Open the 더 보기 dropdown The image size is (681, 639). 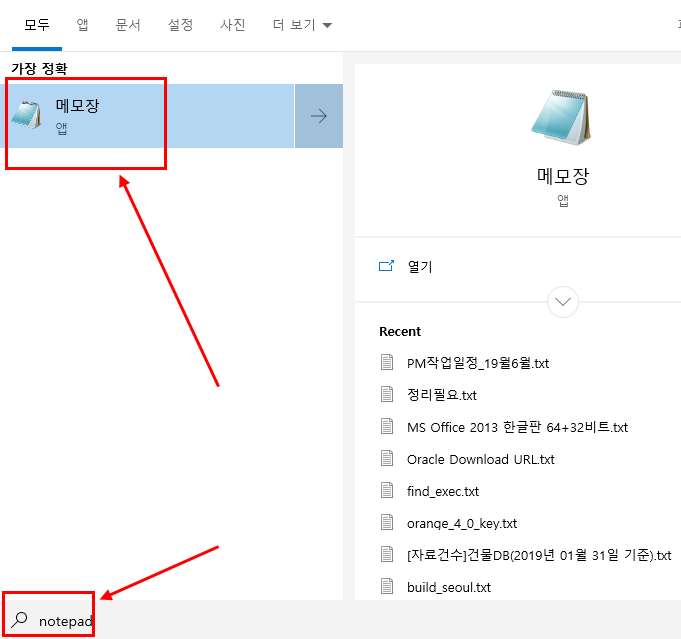302,25
